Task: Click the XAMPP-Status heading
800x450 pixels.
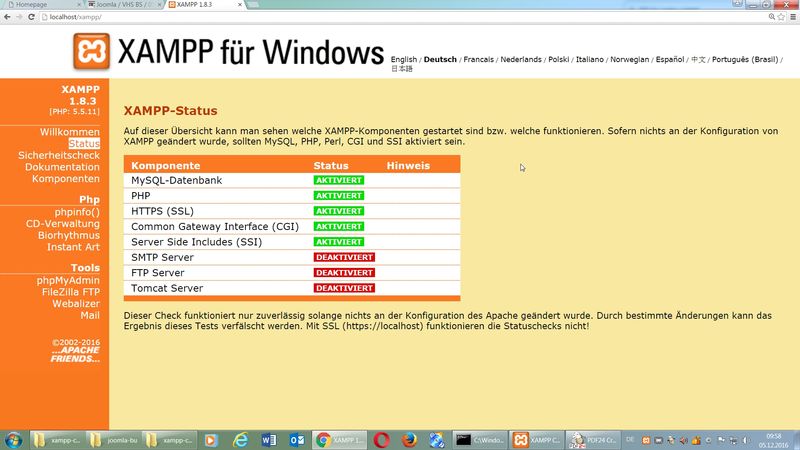Action: coord(170,111)
